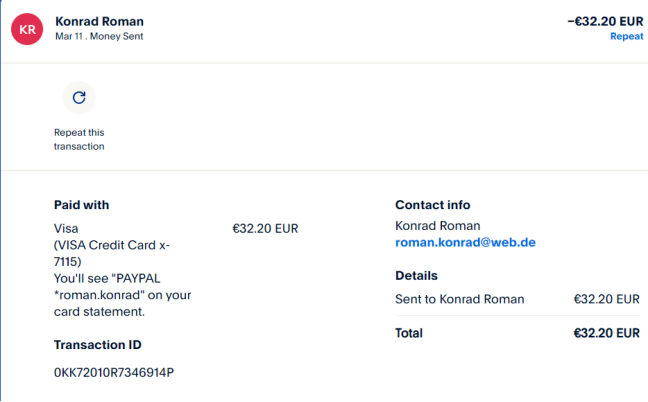Image resolution: width=648 pixels, height=402 pixels.
Task: Click the €32.20 EUR amount beside Visa
Action: [x=265, y=228]
